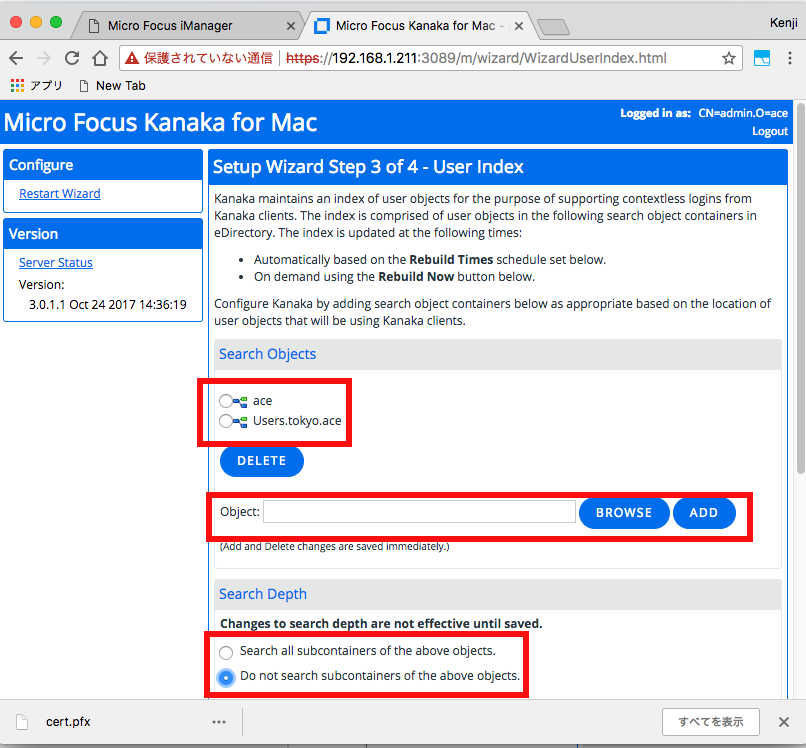Click the Micro Focus Kanaka for Mac title

point(160,122)
